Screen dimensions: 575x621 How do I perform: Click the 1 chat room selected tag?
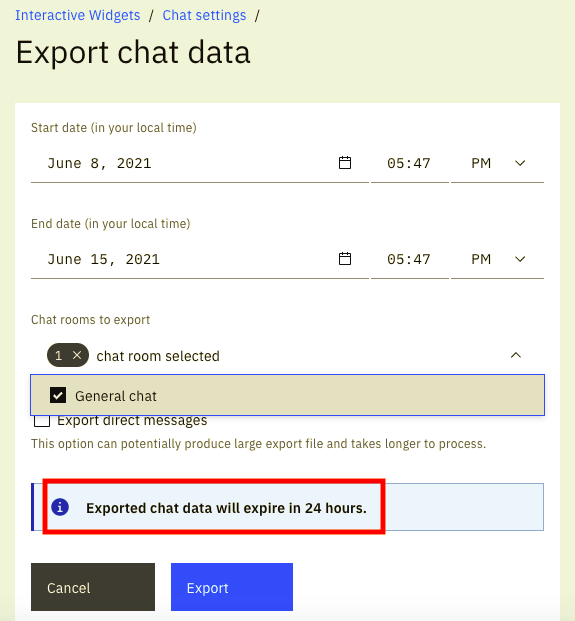[68, 355]
